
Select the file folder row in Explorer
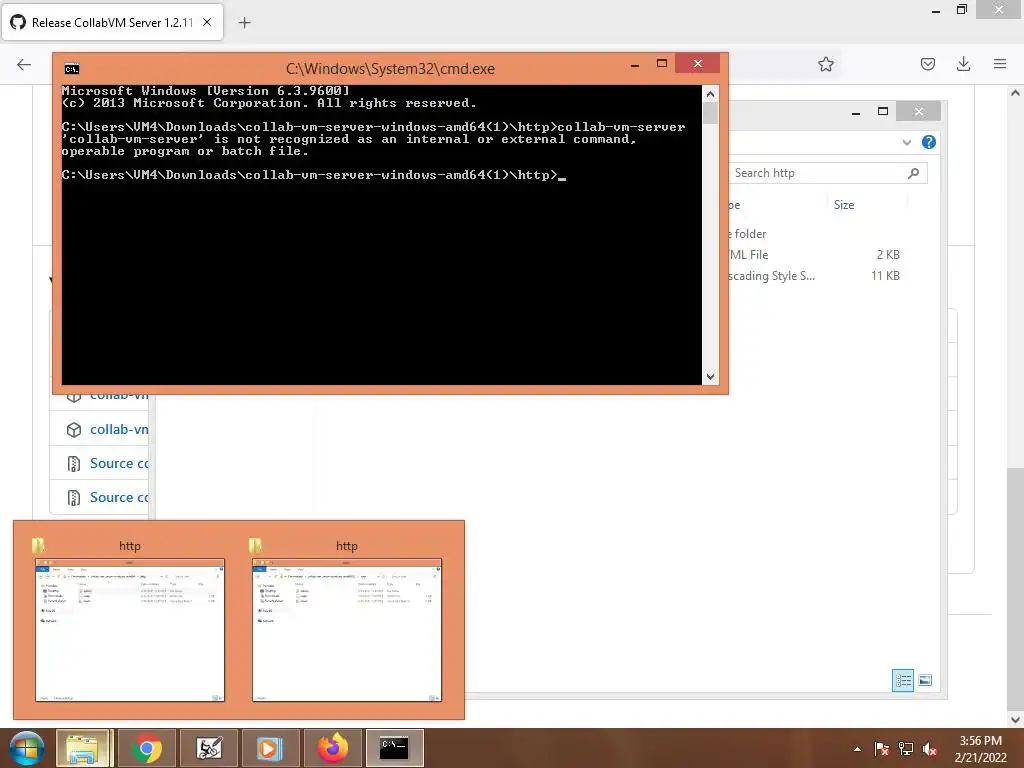click(816, 234)
